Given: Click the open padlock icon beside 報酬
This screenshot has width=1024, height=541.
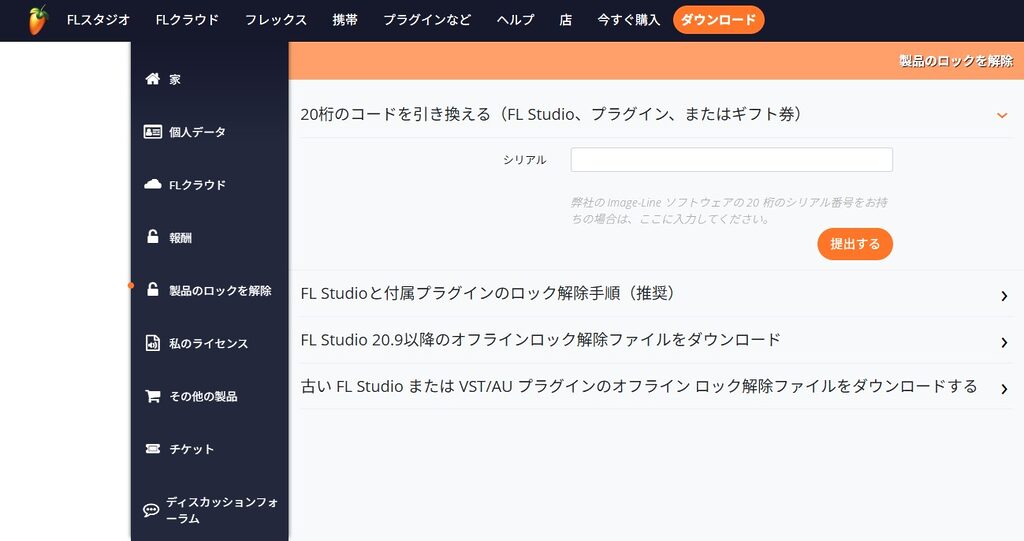Looking at the screenshot, I should tap(153, 237).
